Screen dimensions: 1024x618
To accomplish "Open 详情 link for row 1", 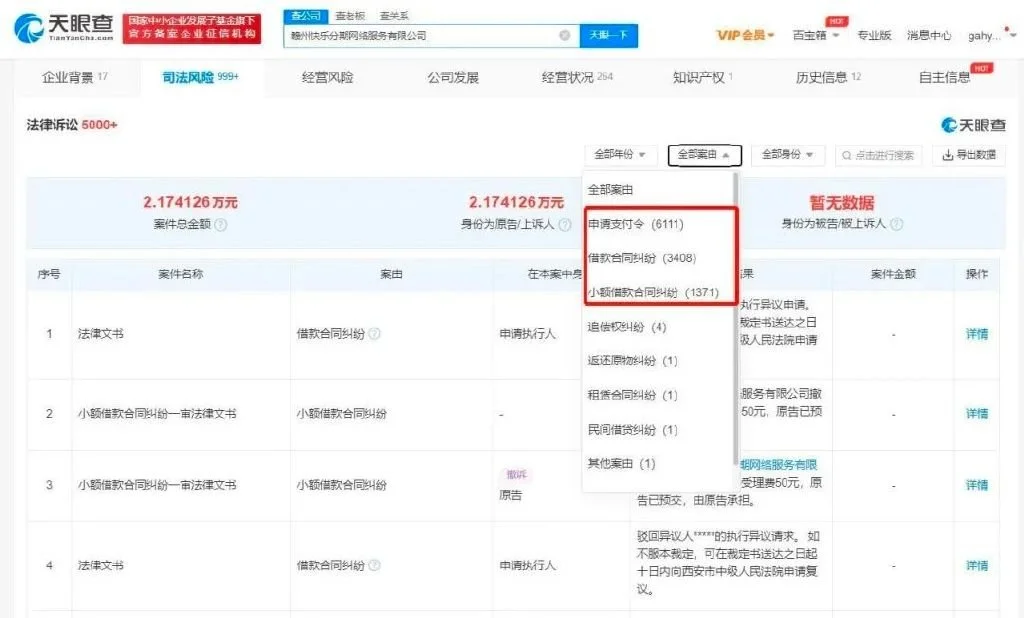I will click(x=976, y=334).
